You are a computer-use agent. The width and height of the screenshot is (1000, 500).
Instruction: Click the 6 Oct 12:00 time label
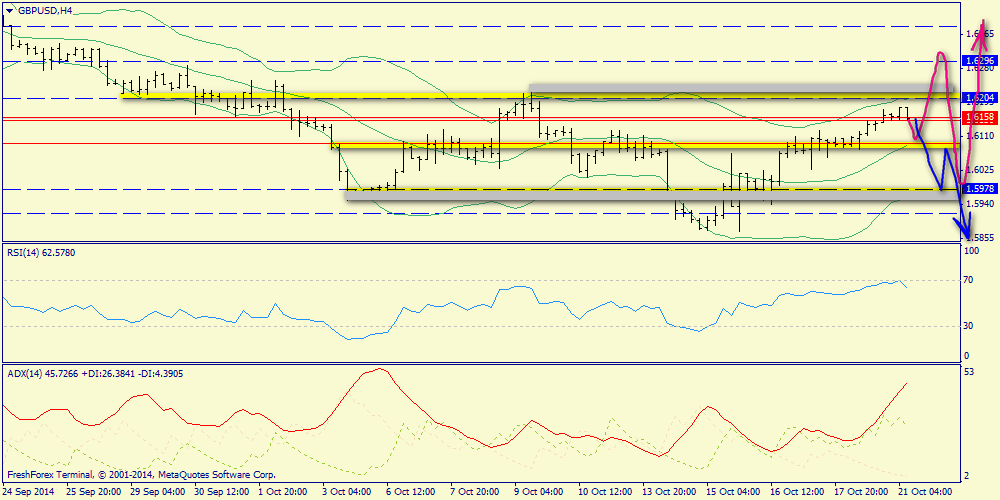coord(413,492)
